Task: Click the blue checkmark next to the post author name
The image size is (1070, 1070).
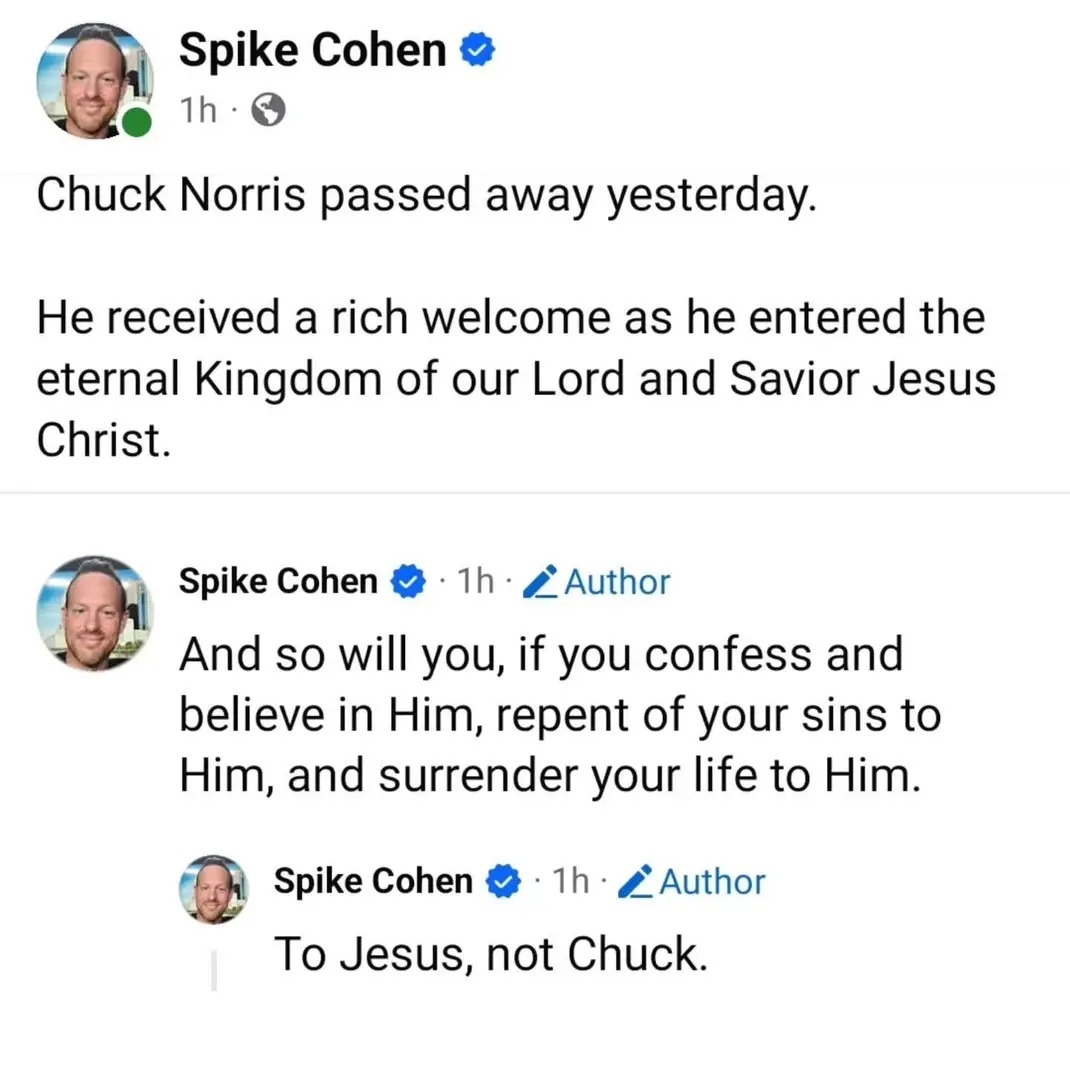Action: pos(477,49)
